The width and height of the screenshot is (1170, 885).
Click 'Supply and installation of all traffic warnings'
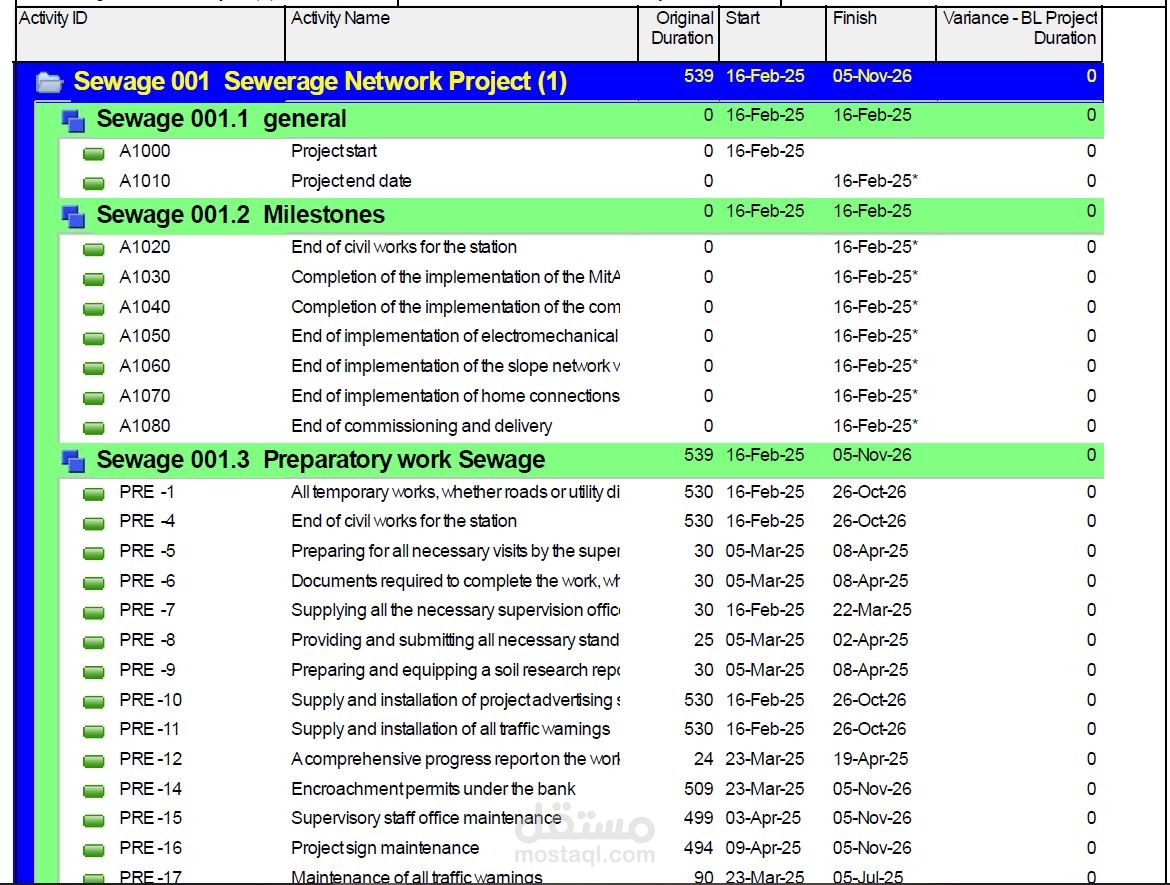[450, 729]
